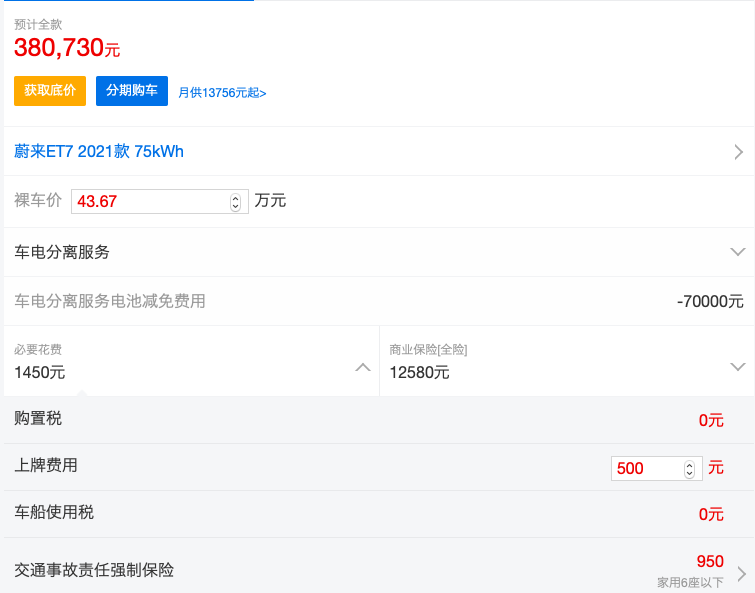Click the right chevron on the 蔚来ET7 row

[738, 152]
